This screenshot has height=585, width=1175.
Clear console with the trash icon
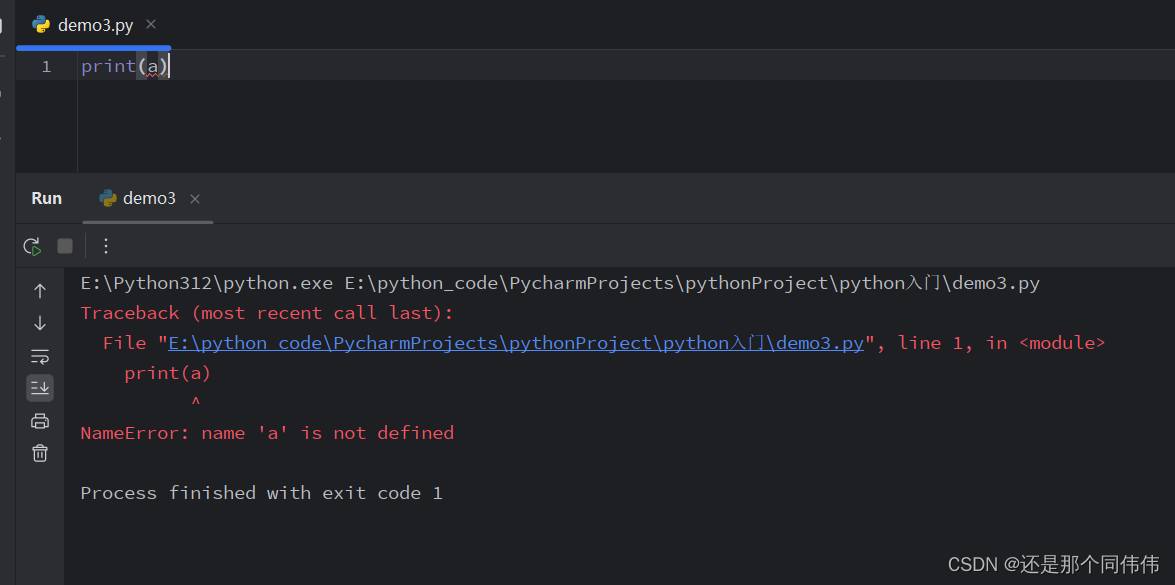[40, 453]
